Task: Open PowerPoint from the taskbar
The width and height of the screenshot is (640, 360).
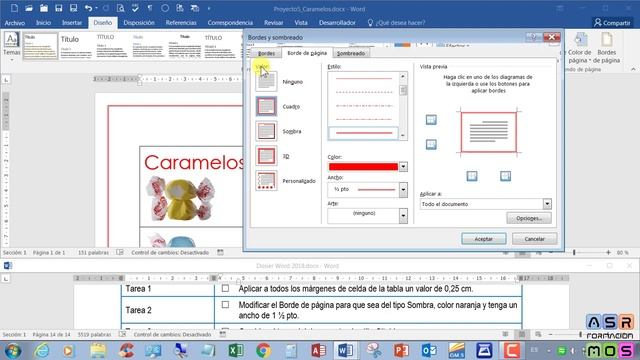Action: 401,350
